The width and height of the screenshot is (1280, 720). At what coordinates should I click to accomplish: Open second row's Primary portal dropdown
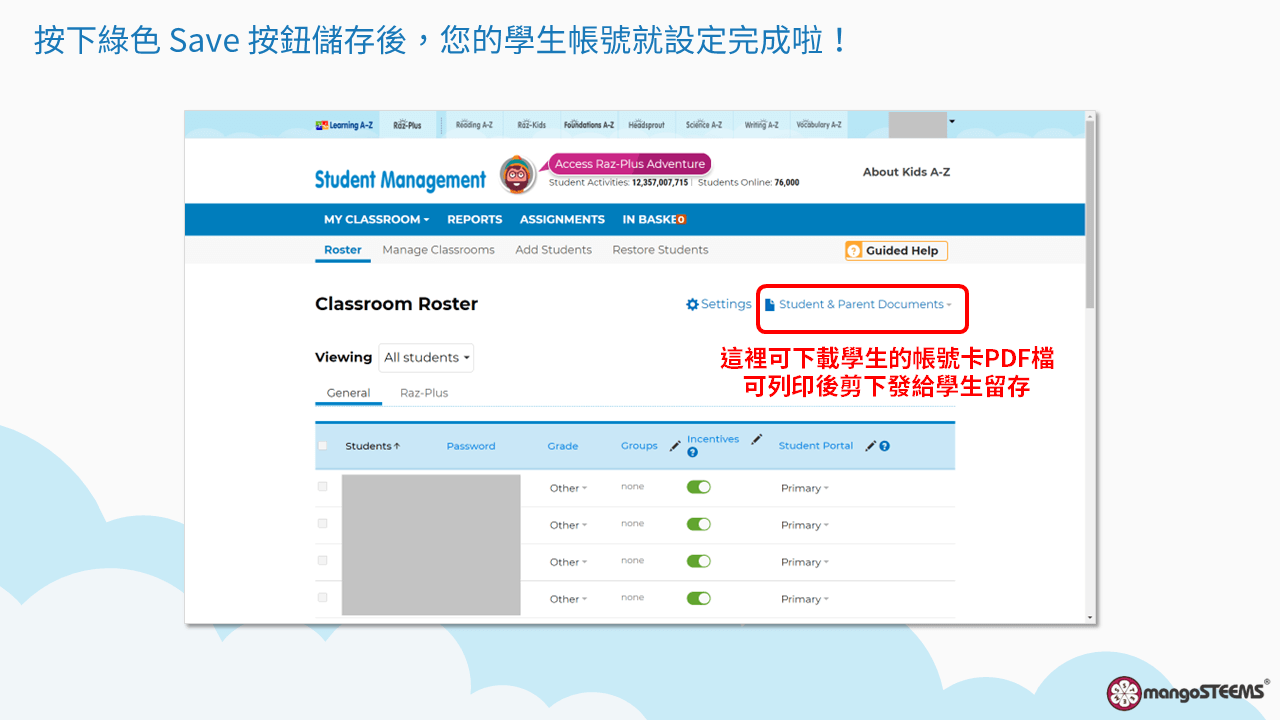point(805,525)
